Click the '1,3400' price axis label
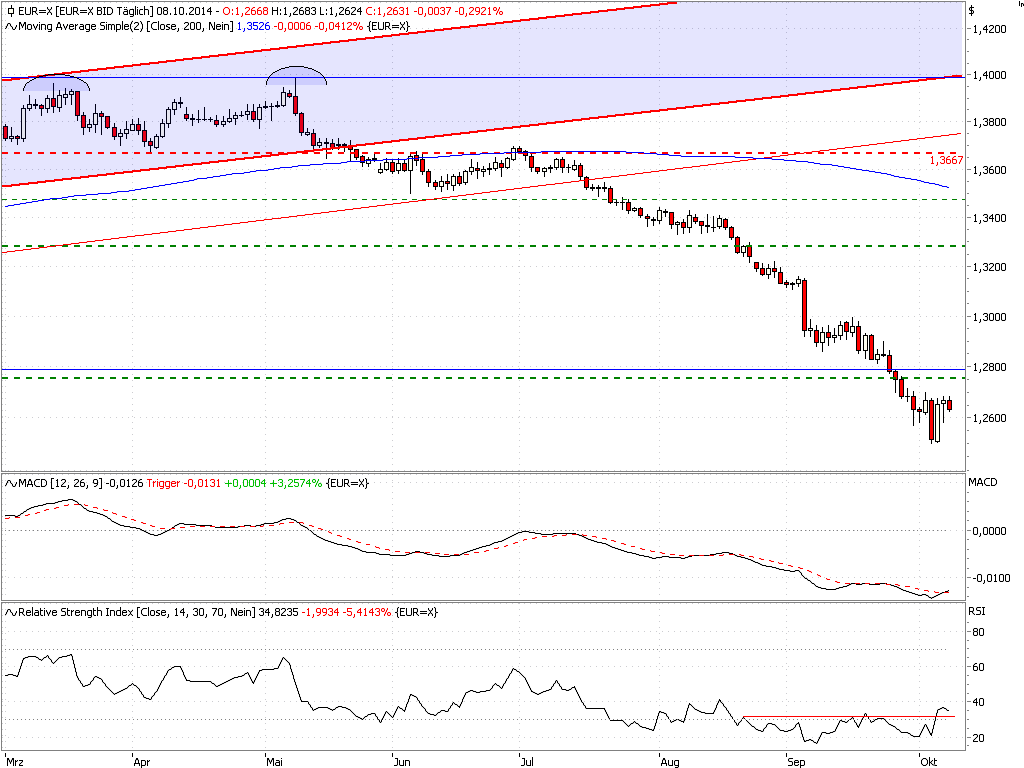Screen dimensions: 1024x768 click(989, 218)
